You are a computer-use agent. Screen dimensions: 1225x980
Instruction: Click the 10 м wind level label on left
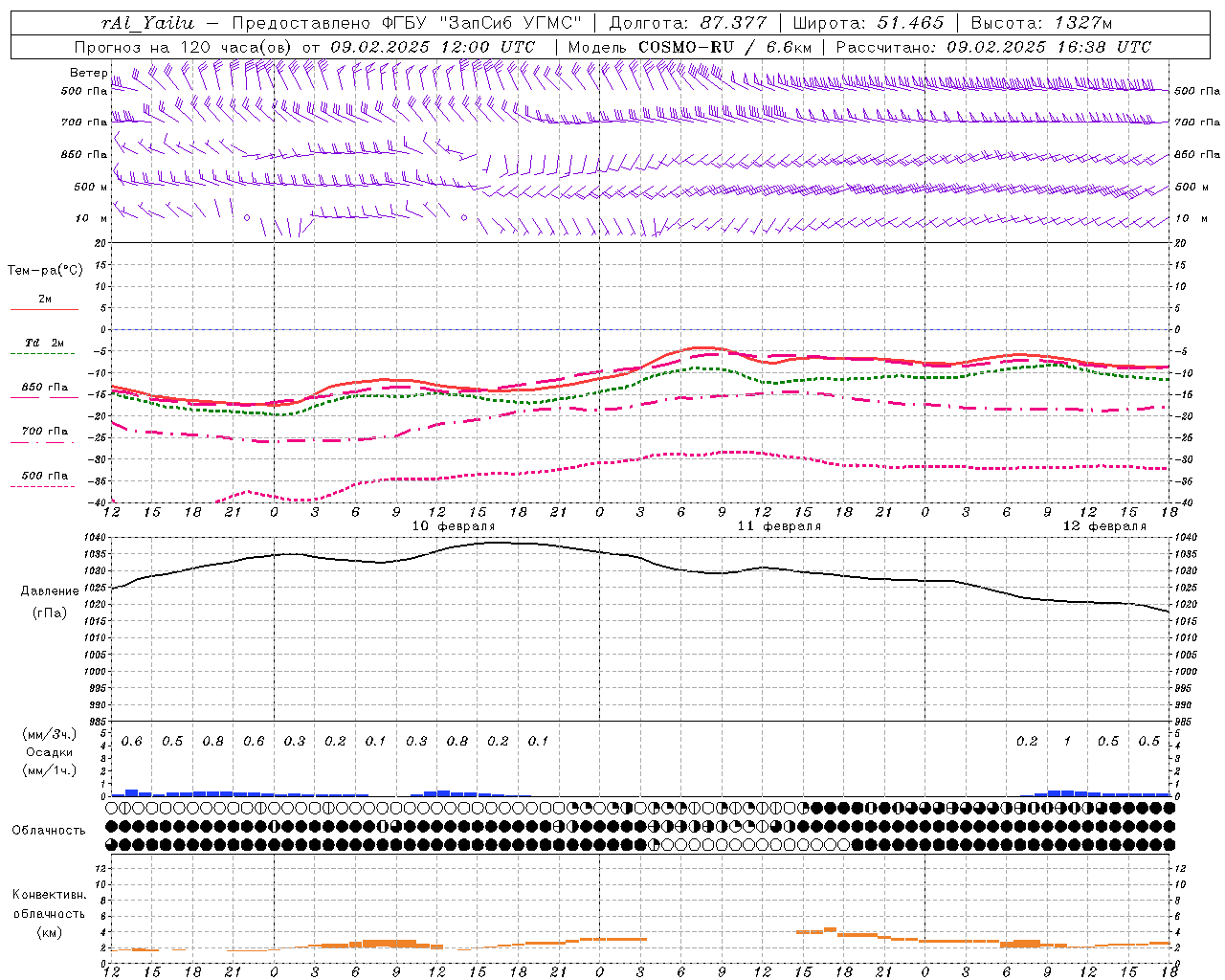pos(92,218)
